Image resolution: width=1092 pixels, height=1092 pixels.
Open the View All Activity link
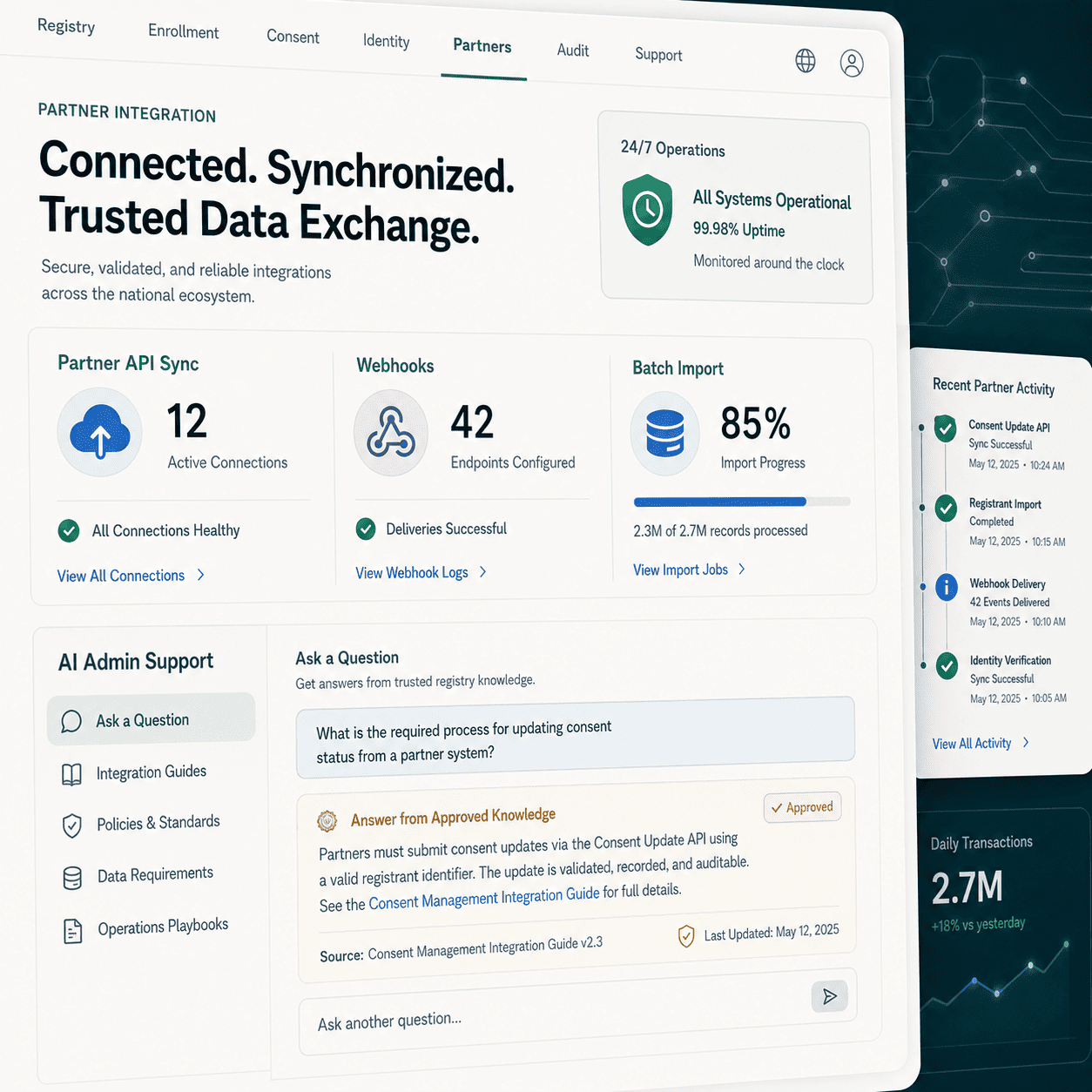point(972,744)
